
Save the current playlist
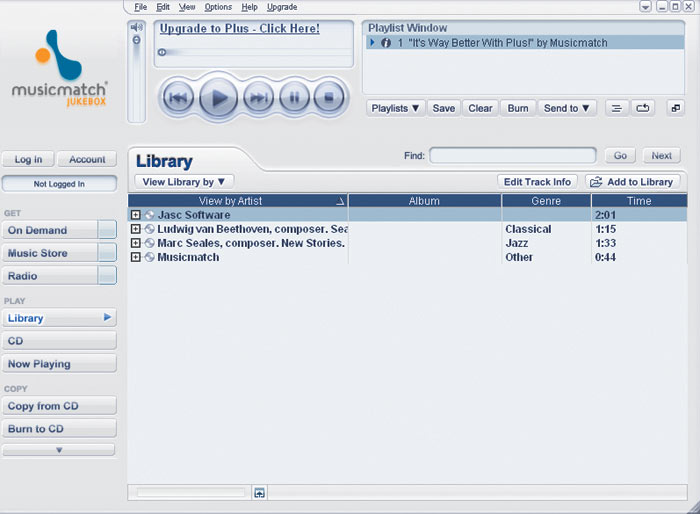[x=444, y=109]
